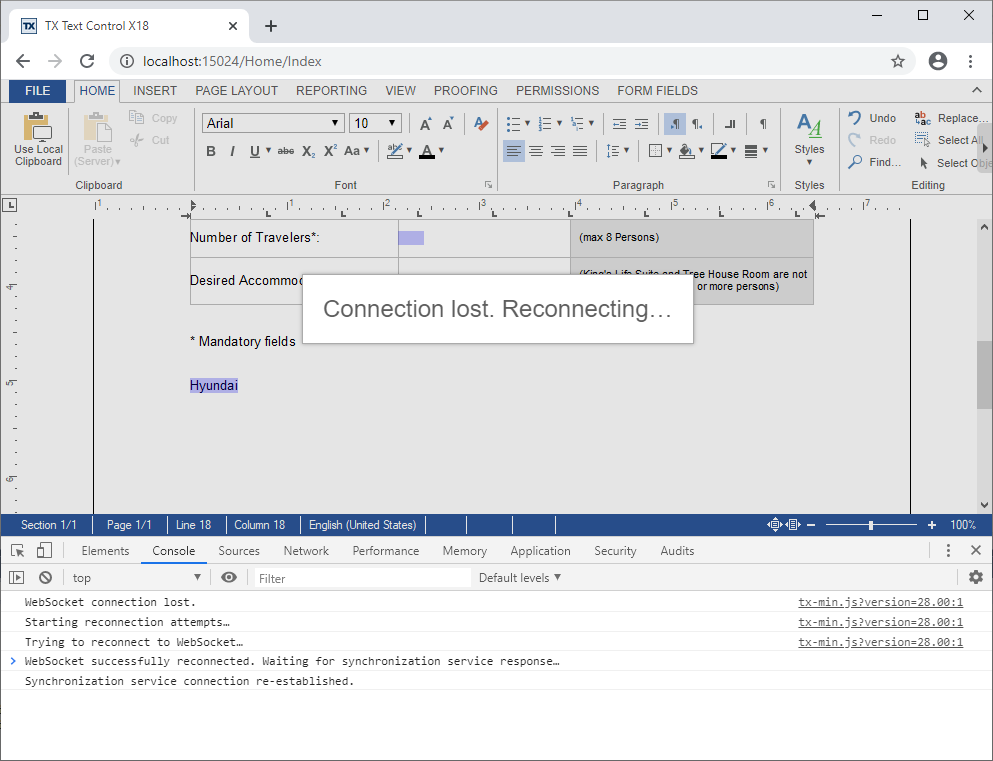
Task: Clear the DevTools console
Action: [x=45, y=578]
